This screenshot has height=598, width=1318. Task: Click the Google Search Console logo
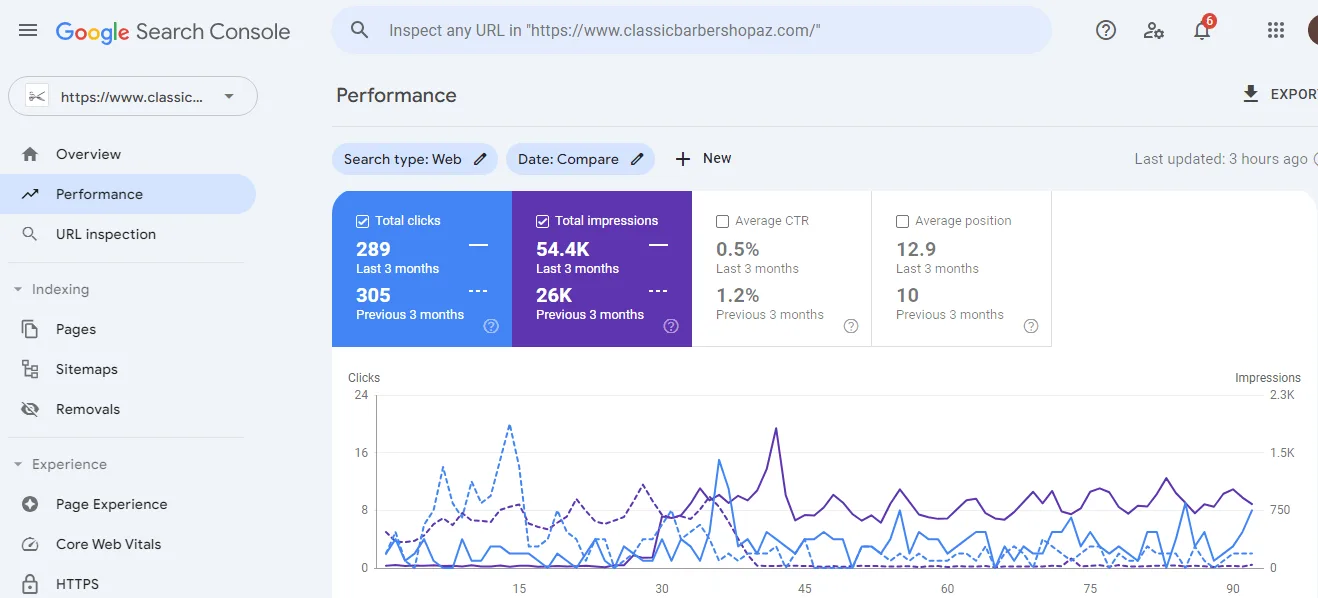[173, 32]
